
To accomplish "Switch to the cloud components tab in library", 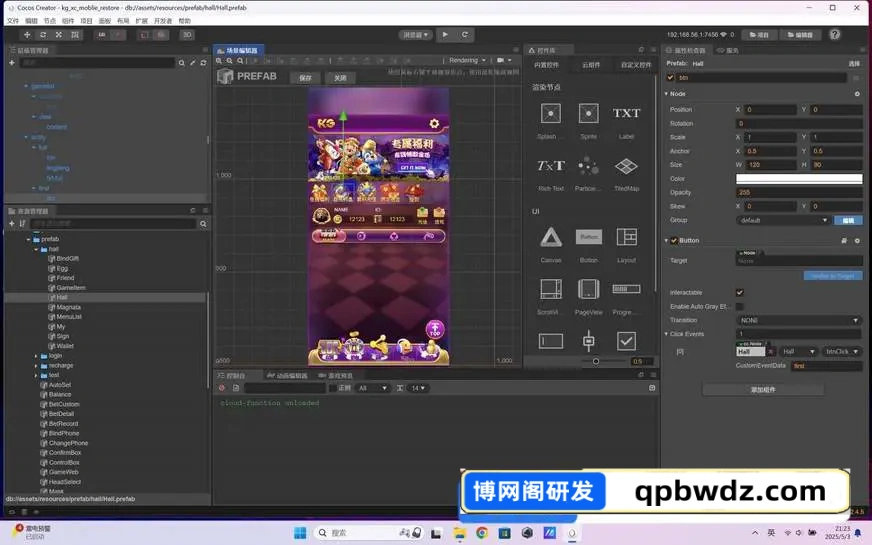I will pos(591,65).
